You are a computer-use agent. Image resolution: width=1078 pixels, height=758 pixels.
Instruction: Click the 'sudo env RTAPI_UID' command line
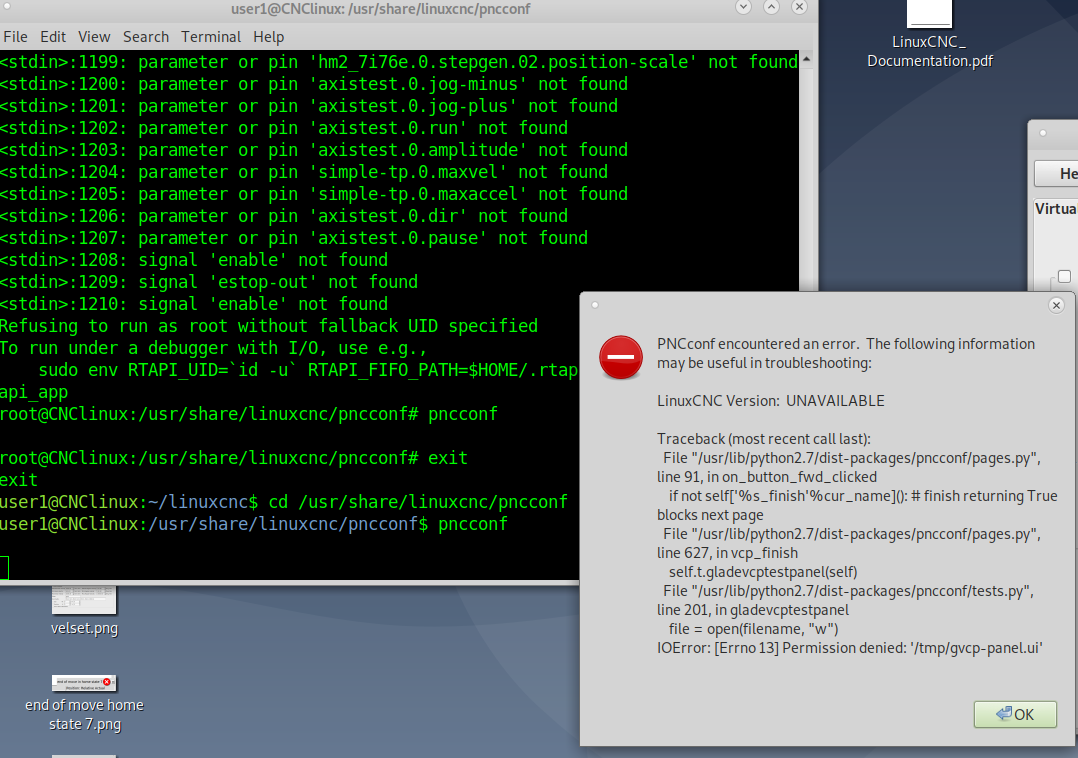click(x=308, y=370)
